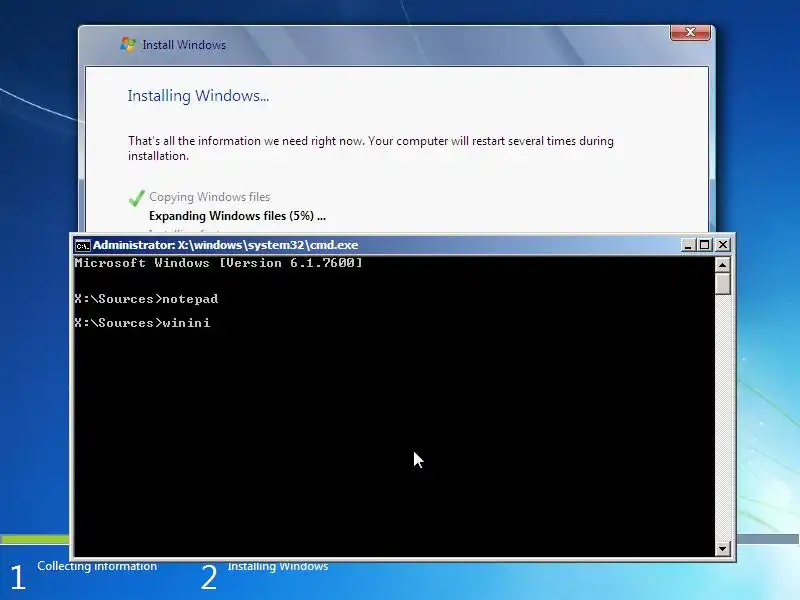Image resolution: width=800 pixels, height=600 pixels.
Task: Click the 'Installing Windows...' heading
Action: pyautogui.click(x=198, y=95)
